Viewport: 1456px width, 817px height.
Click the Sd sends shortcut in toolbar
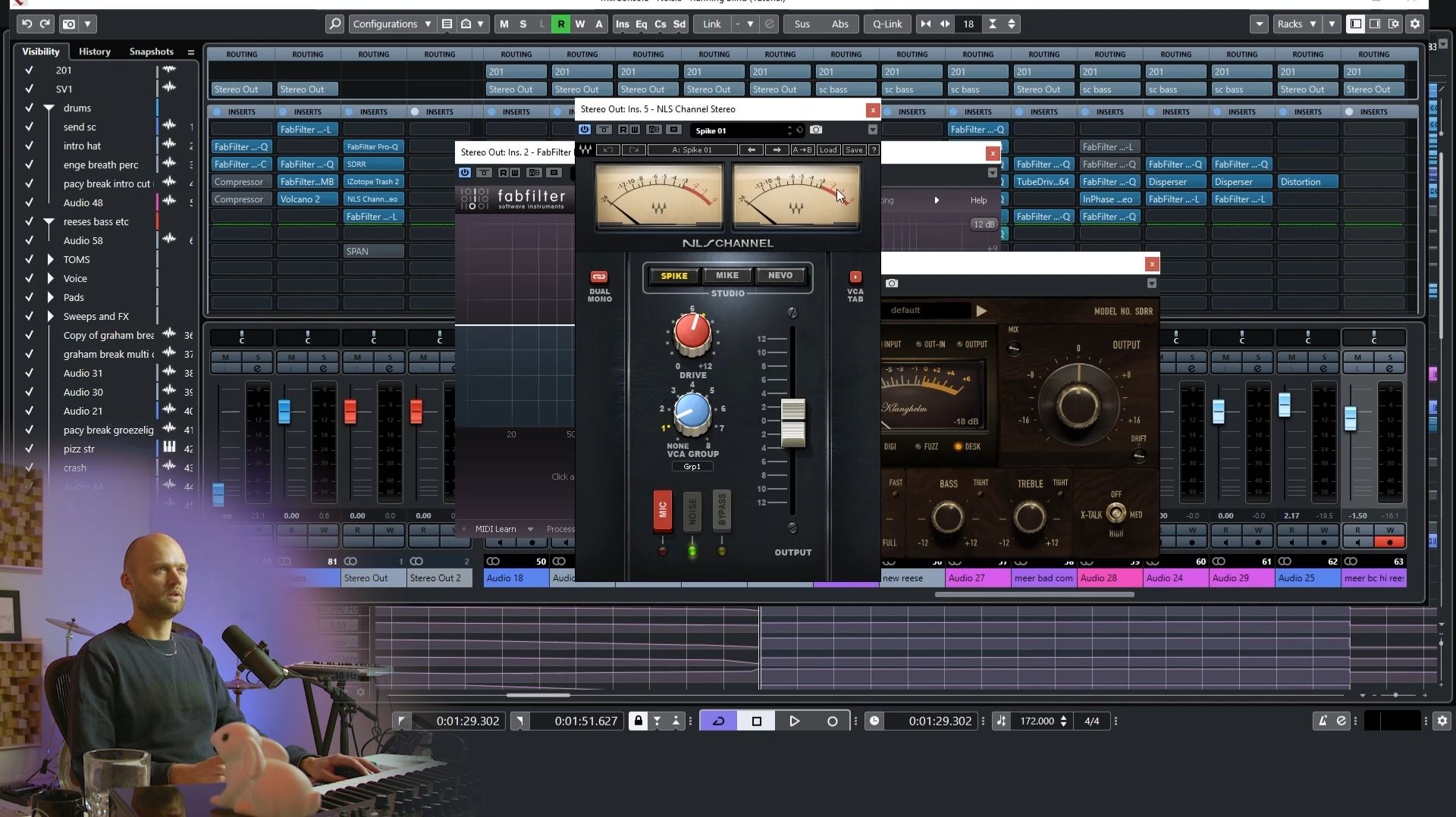[679, 24]
